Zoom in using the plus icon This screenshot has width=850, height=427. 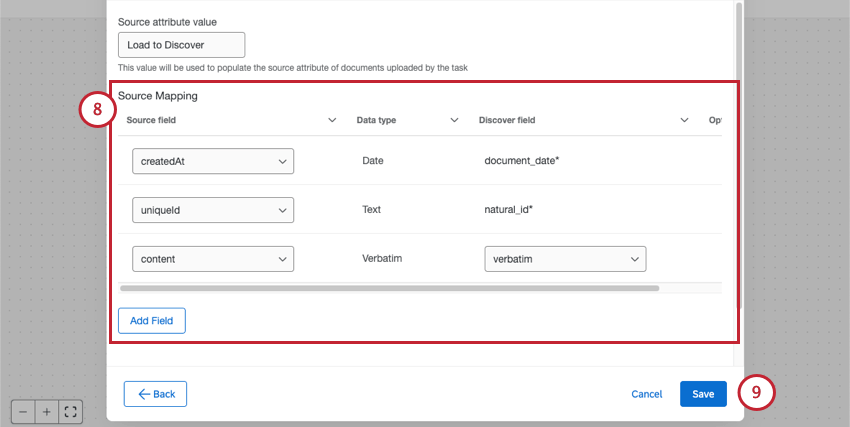46,411
